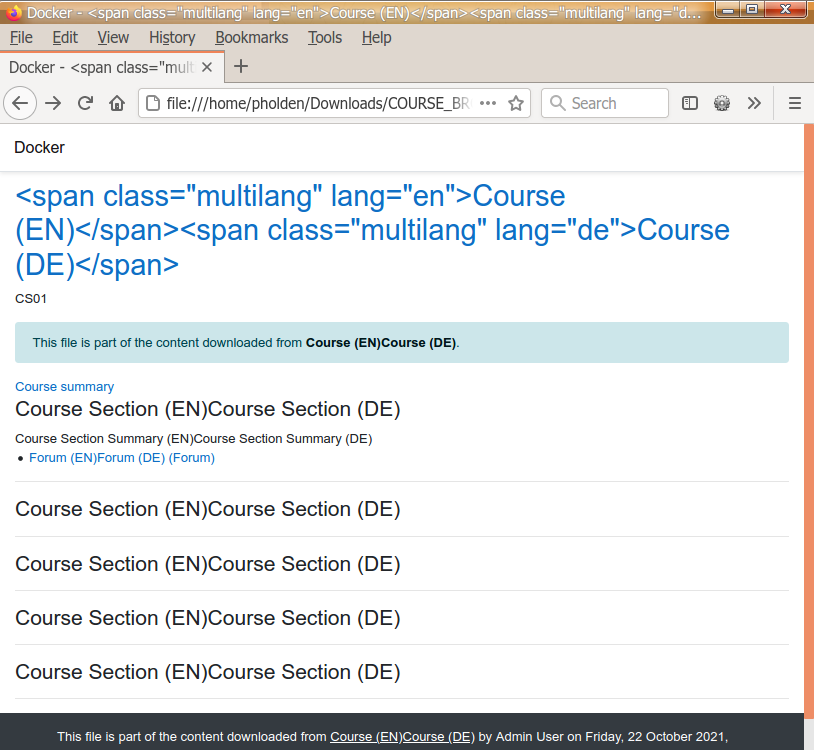Open the File menu
This screenshot has height=750, width=814.
point(21,37)
